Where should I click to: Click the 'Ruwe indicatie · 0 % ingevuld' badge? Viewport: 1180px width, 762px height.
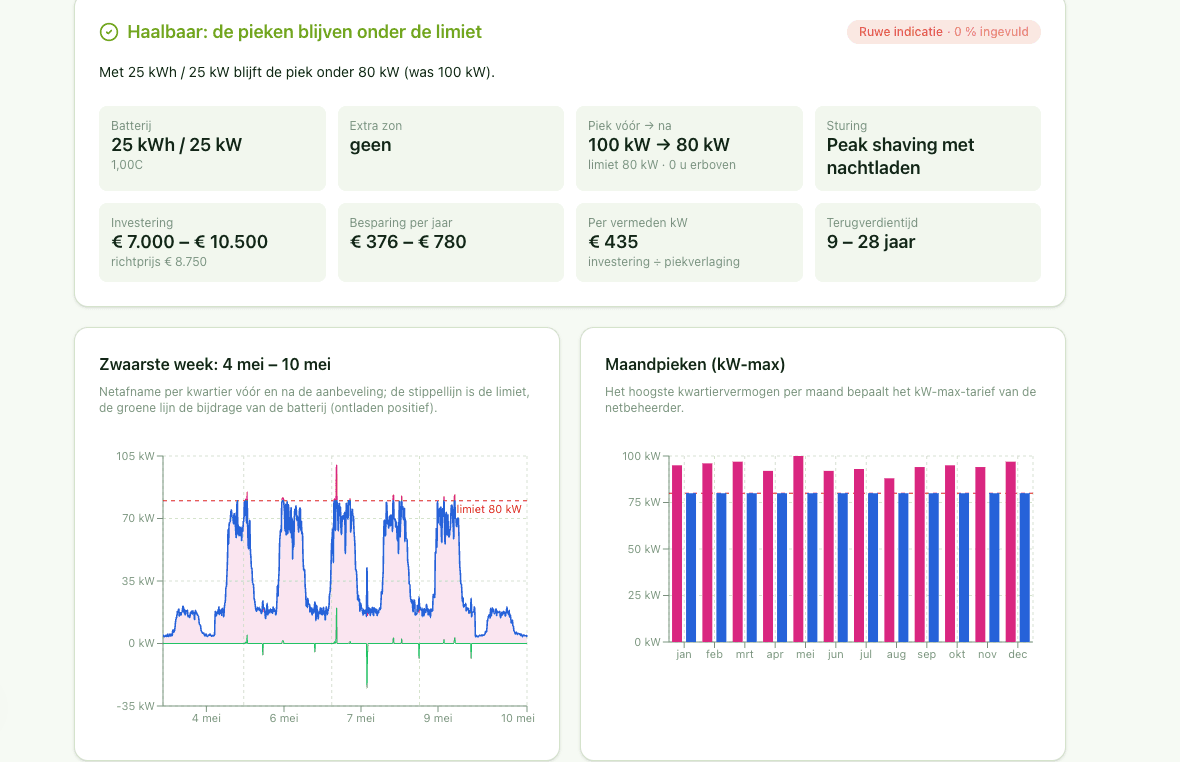[x=944, y=32]
